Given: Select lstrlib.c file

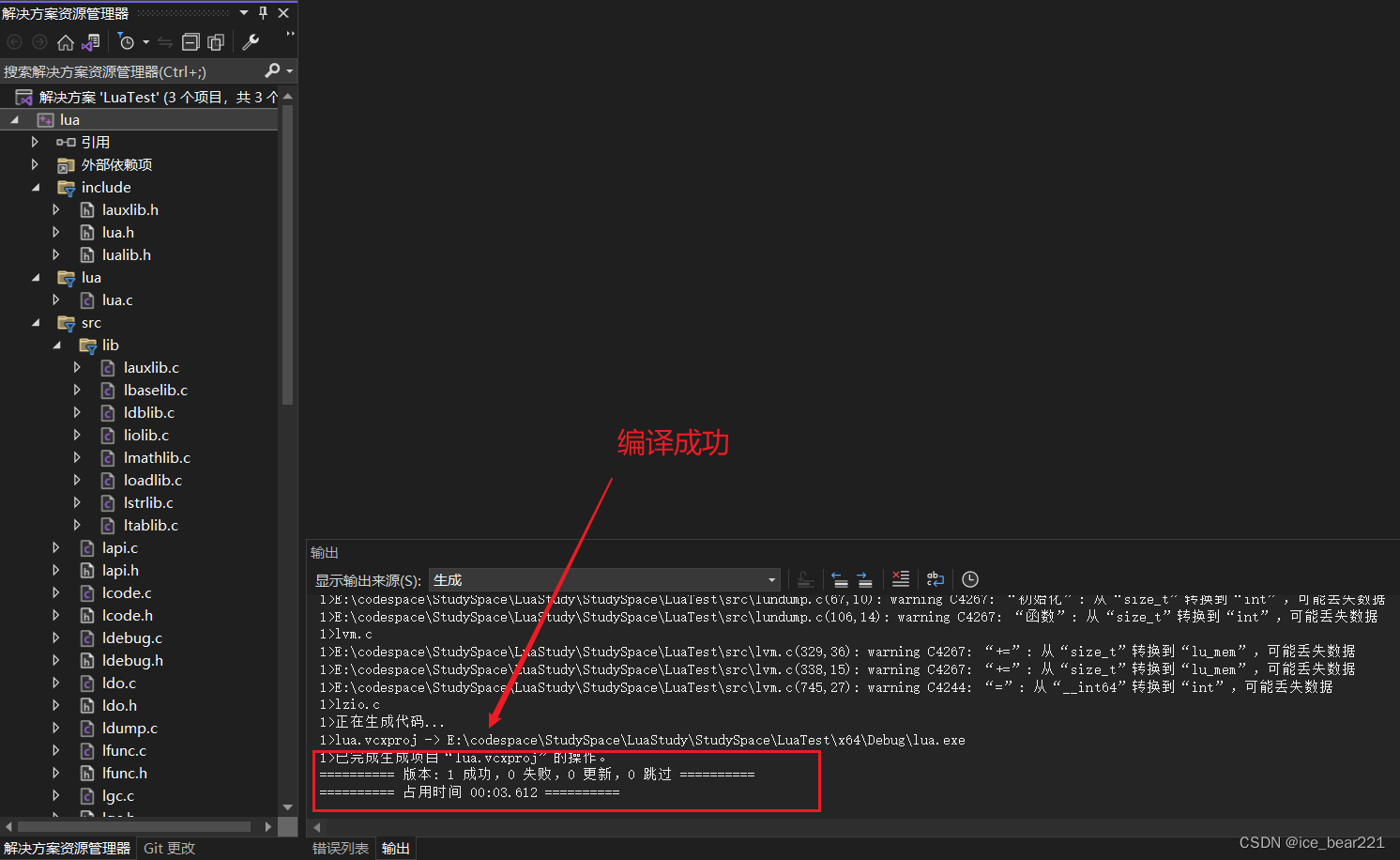Looking at the screenshot, I should [x=148, y=503].
